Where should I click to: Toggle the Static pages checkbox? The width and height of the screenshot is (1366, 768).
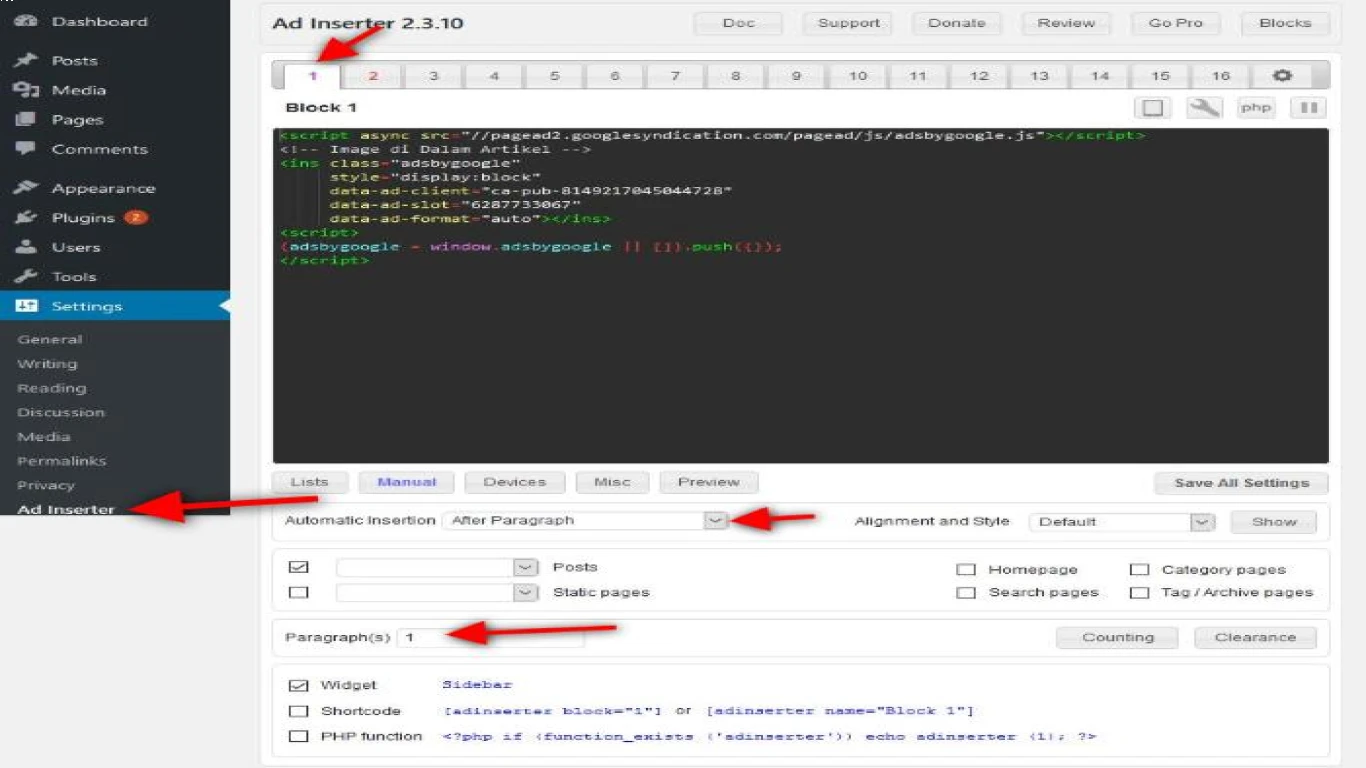coord(298,592)
